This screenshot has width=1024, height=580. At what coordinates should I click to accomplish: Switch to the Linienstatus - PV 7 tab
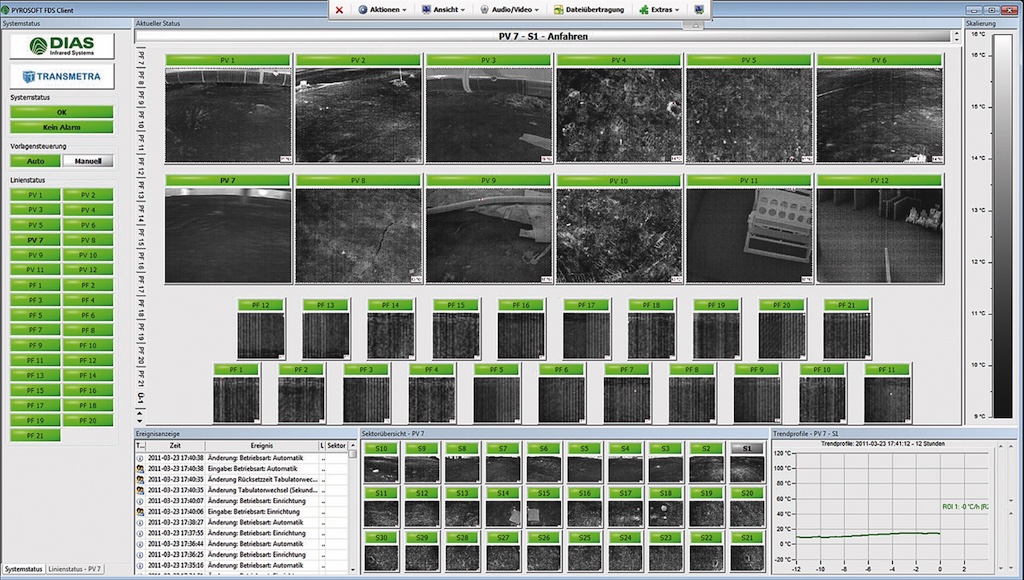click(x=73, y=569)
